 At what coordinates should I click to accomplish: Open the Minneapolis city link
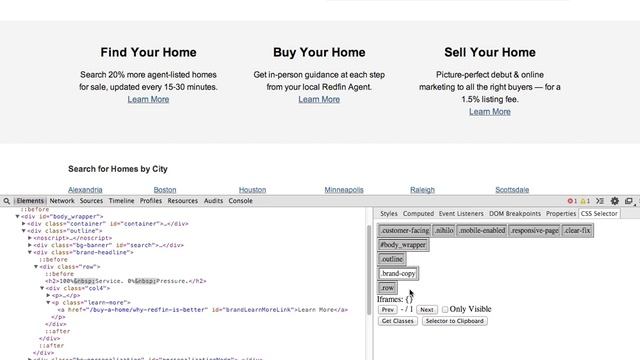click(x=344, y=190)
